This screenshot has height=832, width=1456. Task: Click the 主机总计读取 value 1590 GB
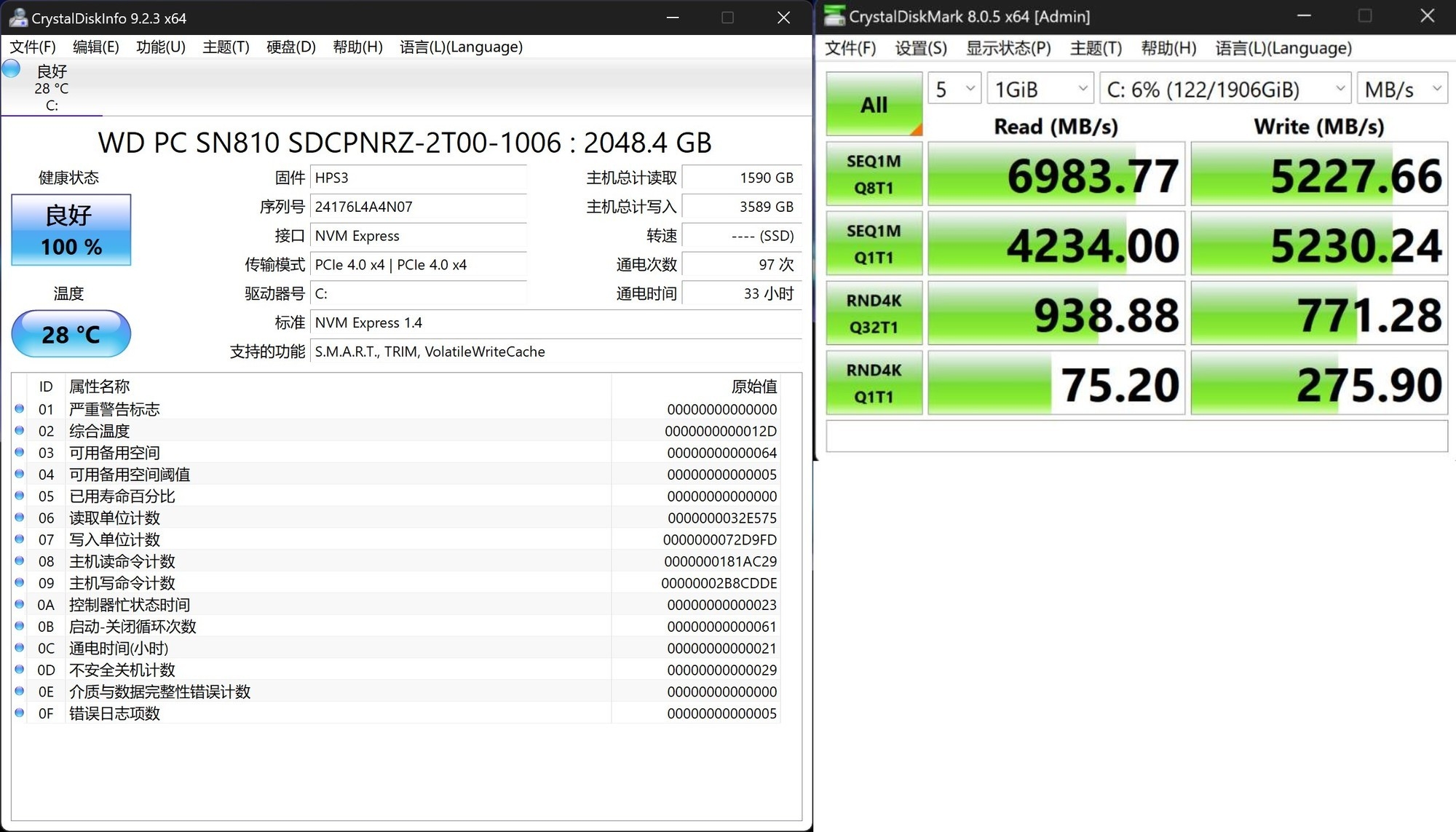coord(742,178)
